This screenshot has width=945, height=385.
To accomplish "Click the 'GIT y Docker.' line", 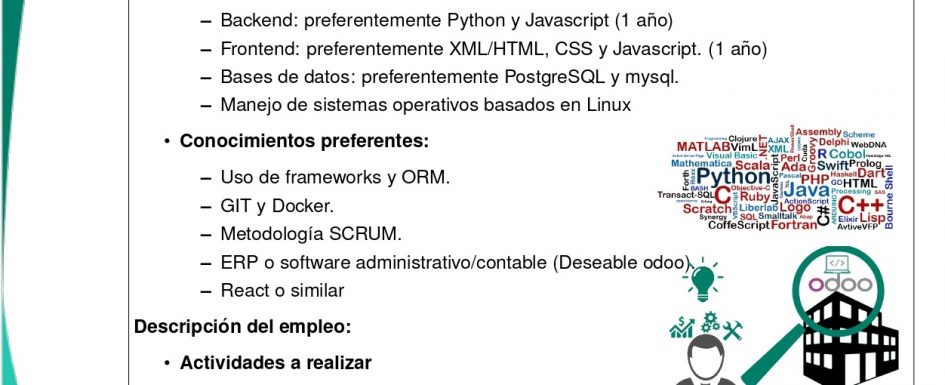I will [x=277, y=206].
